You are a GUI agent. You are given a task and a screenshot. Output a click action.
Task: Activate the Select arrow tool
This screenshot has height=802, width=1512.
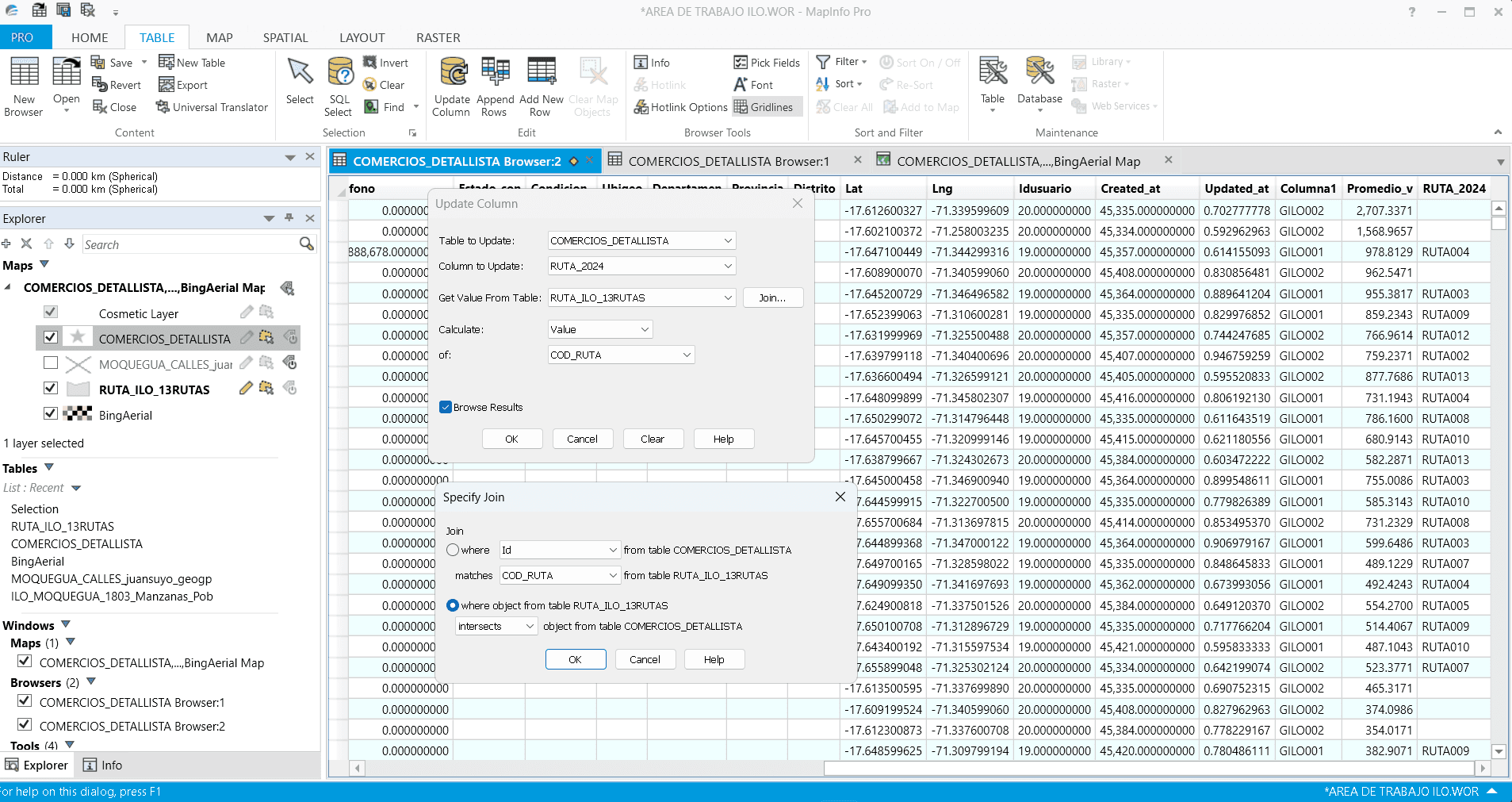click(300, 81)
